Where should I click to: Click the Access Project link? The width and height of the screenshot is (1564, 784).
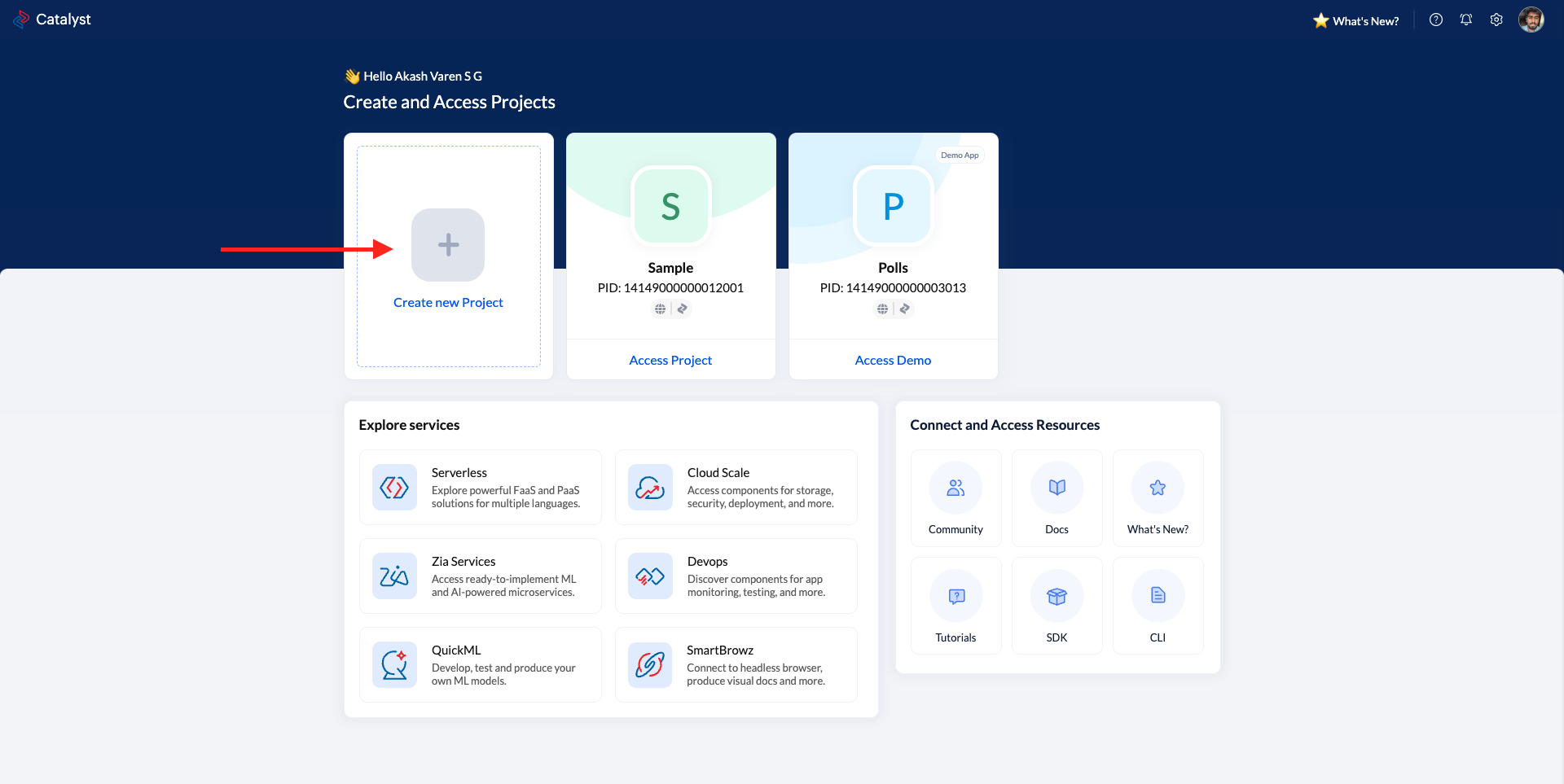pos(670,360)
